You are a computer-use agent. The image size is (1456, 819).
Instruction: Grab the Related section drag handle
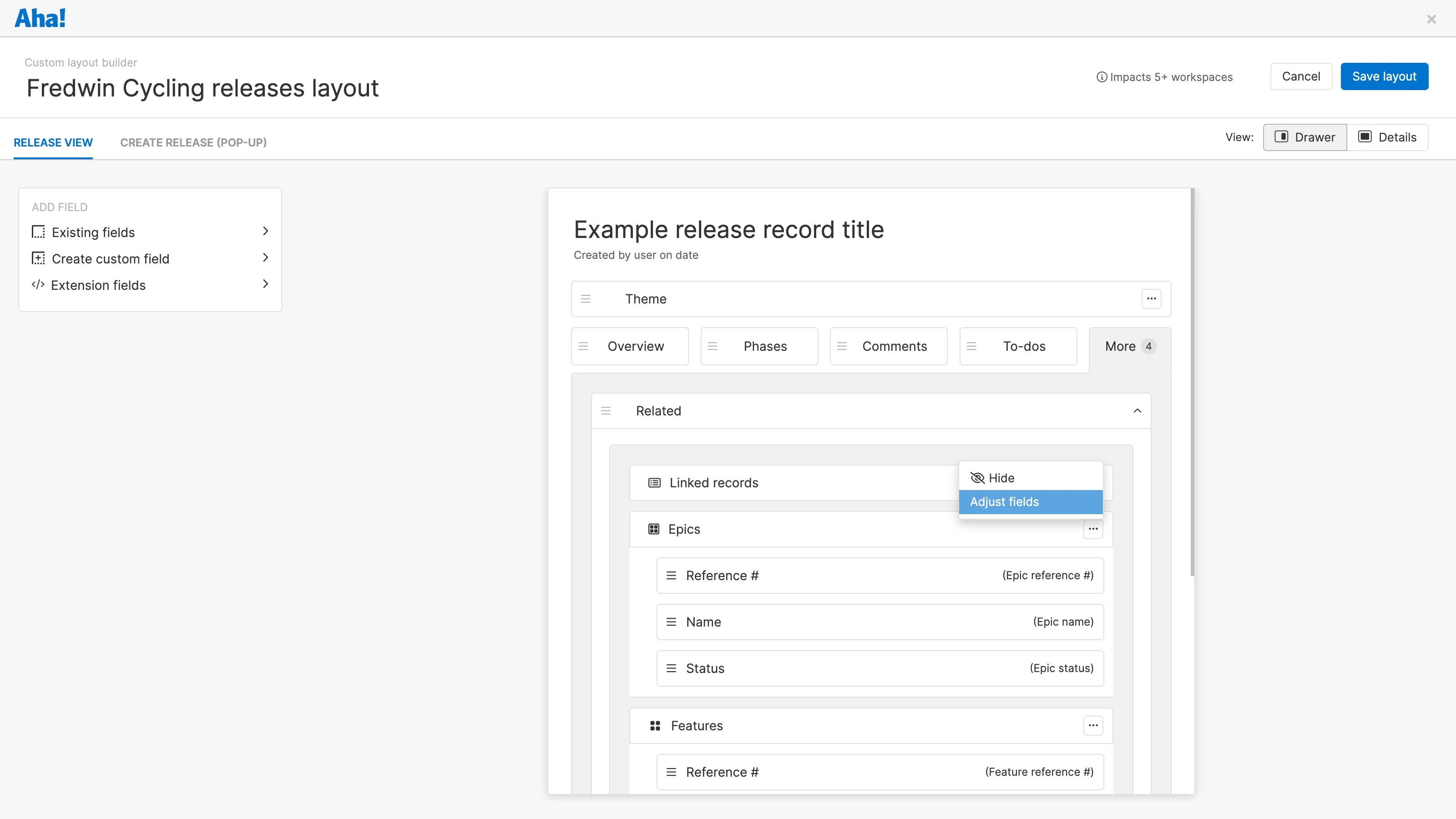click(x=606, y=411)
